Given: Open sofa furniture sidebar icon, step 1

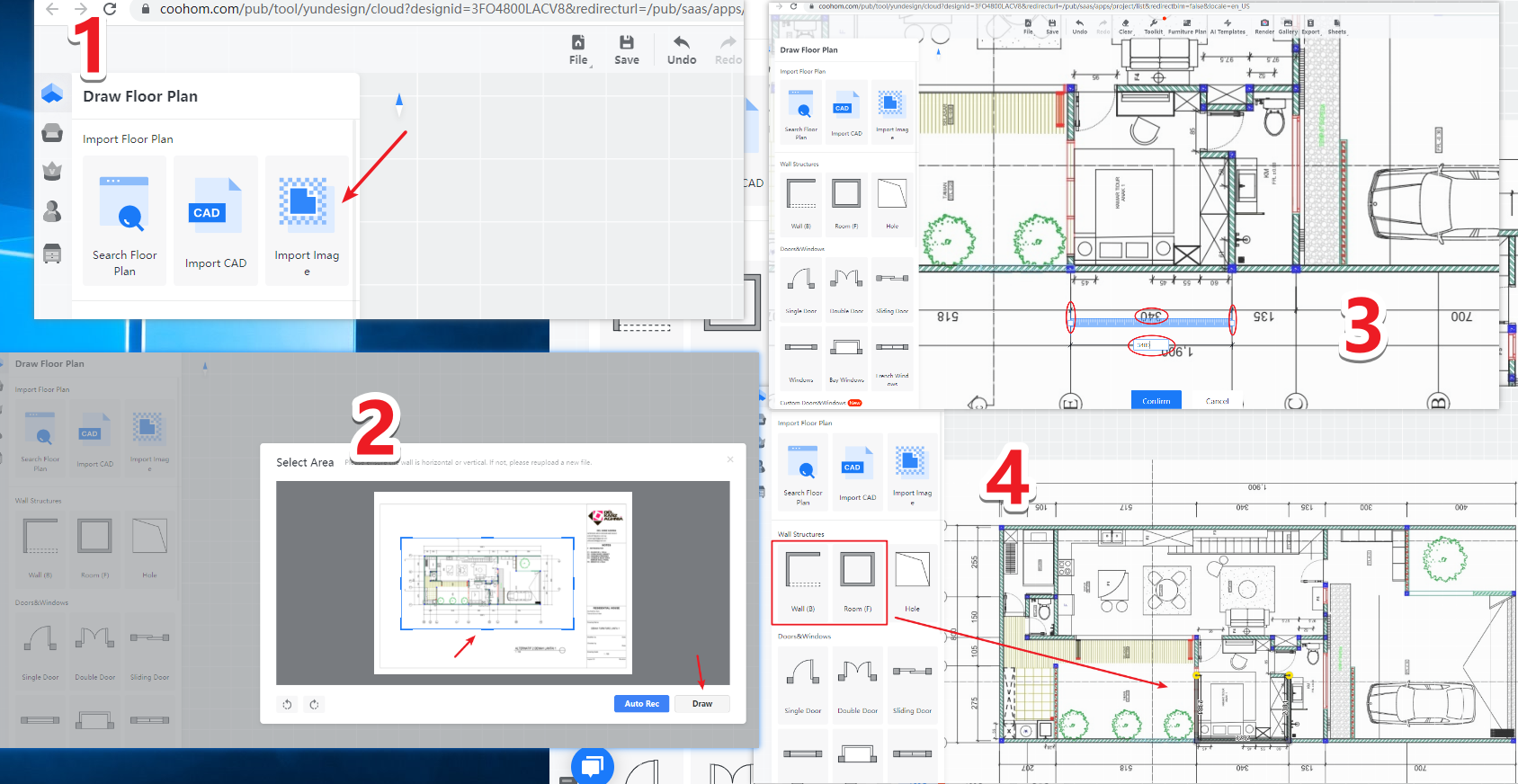Looking at the screenshot, I should pyautogui.click(x=52, y=133).
